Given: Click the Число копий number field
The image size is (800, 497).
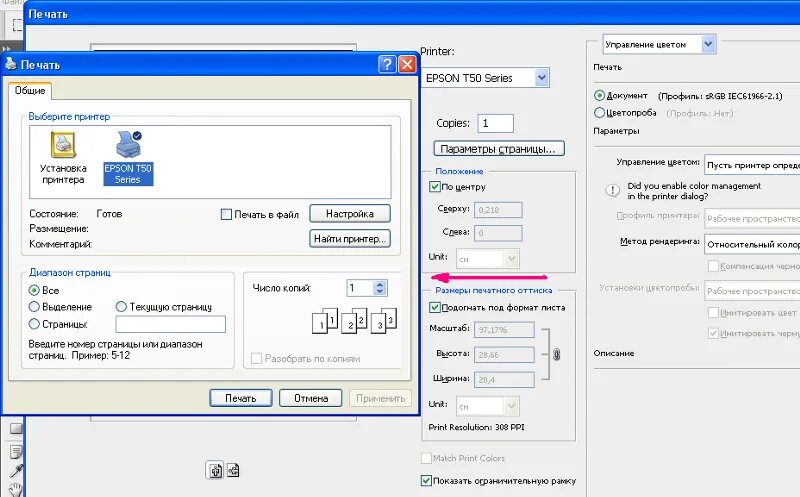Looking at the screenshot, I should (x=360, y=288).
